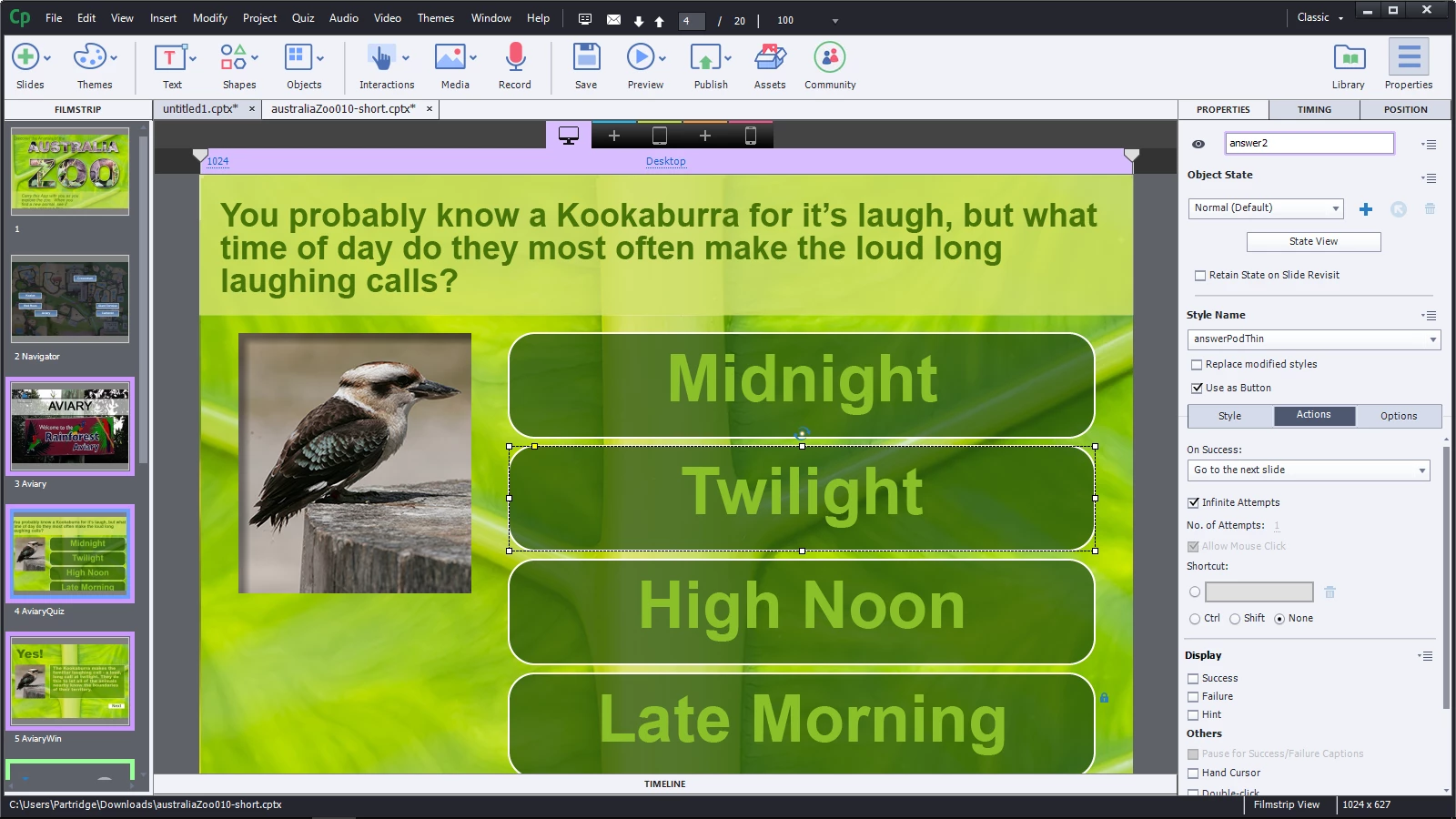1456x819 pixels.
Task: Open the Normal (Default) state dropdown
Action: 1265,208
